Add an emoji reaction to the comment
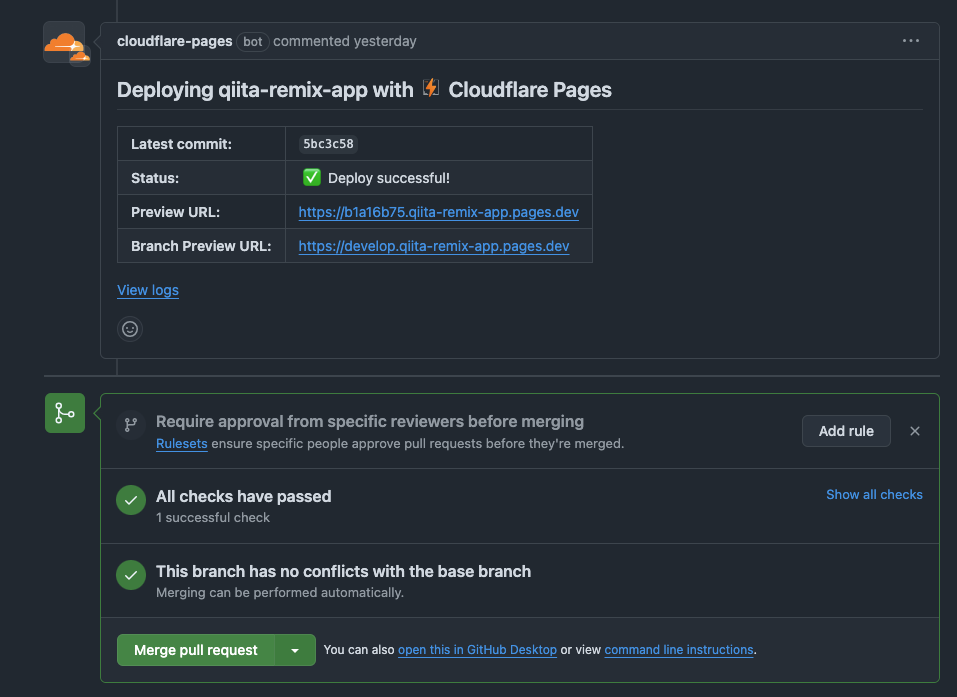This screenshot has width=957, height=697. click(130, 328)
